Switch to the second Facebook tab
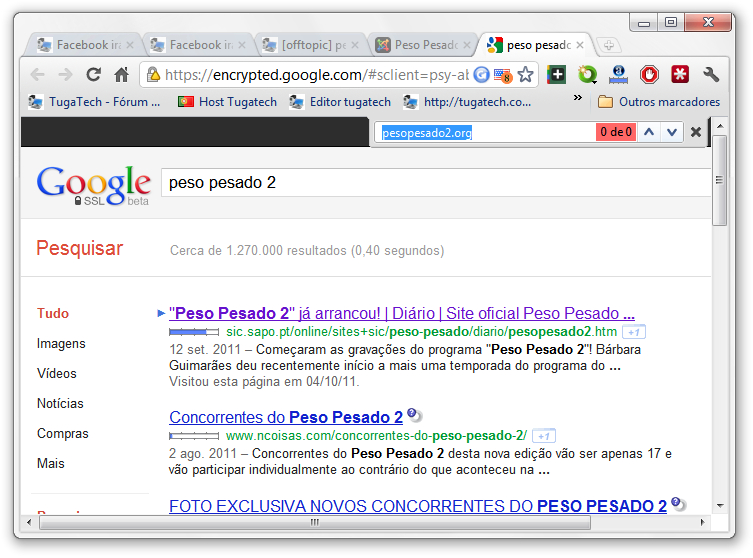The width and height of the screenshot is (753, 558). click(194, 45)
